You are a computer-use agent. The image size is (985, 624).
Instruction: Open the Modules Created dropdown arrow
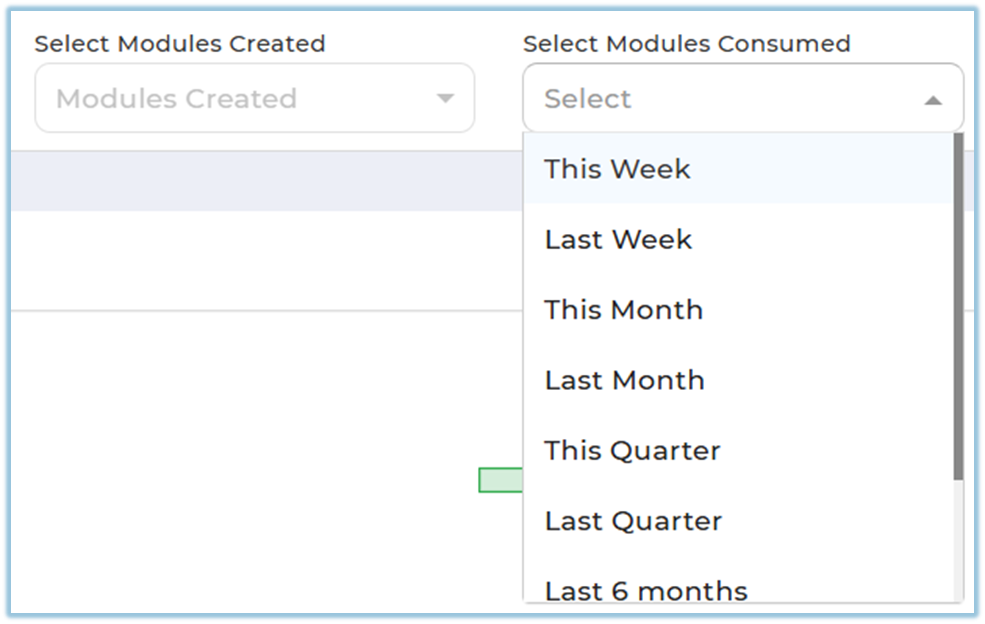pos(445,98)
